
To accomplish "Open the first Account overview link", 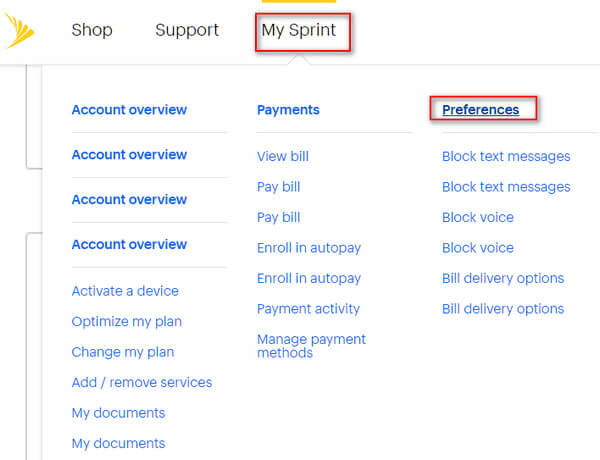I will pyautogui.click(x=129, y=110).
